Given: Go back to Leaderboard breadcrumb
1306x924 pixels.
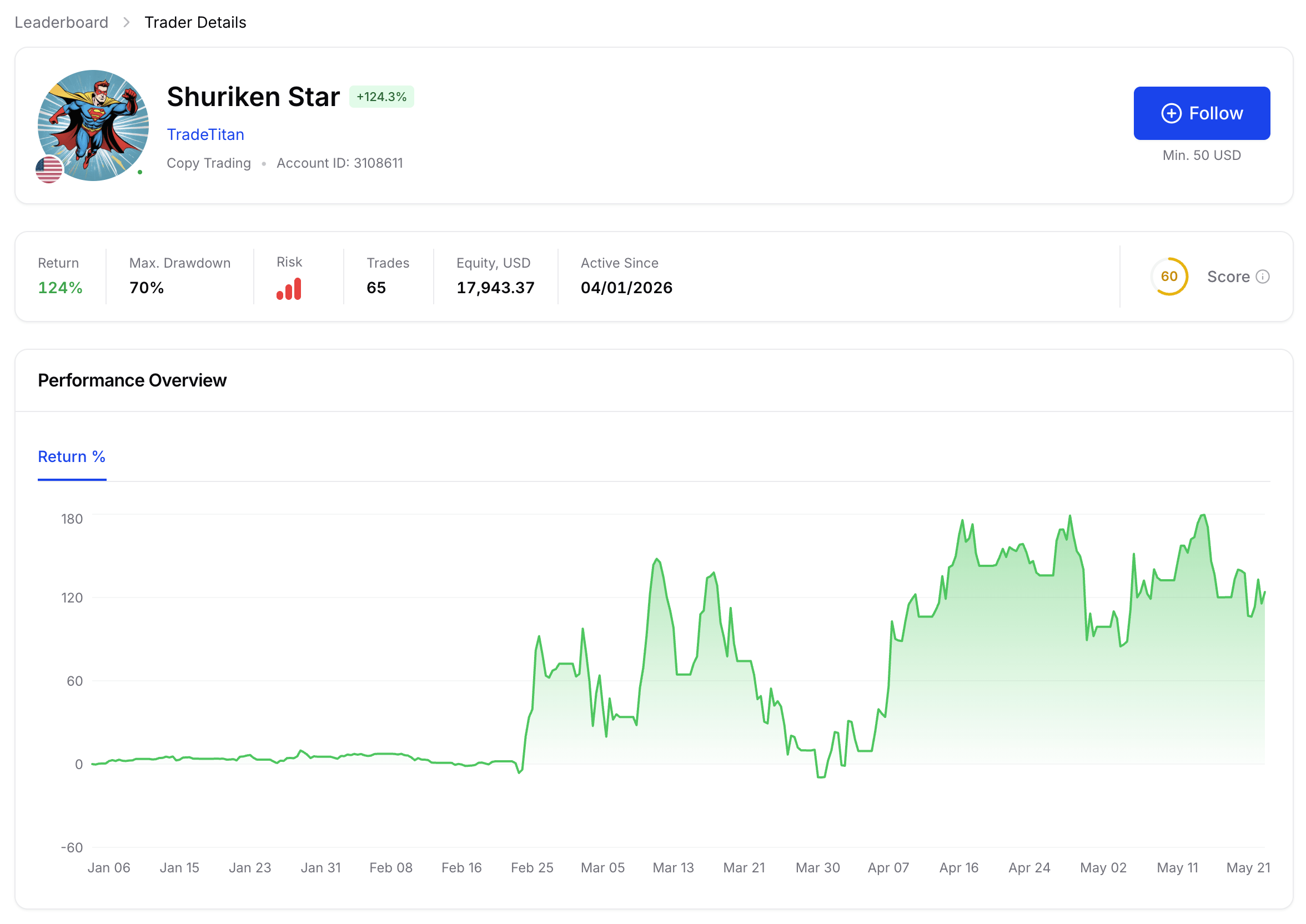Looking at the screenshot, I should pos(62,22).
